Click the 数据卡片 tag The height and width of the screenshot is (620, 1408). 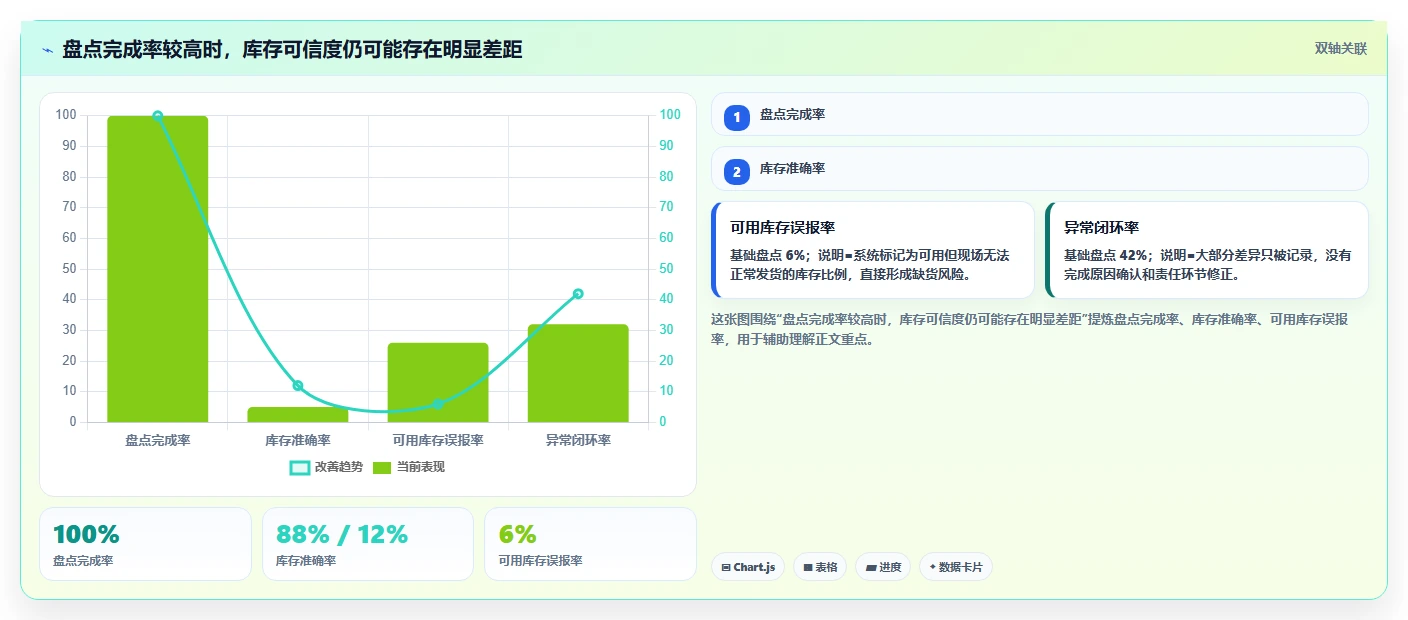pos(956,567)
